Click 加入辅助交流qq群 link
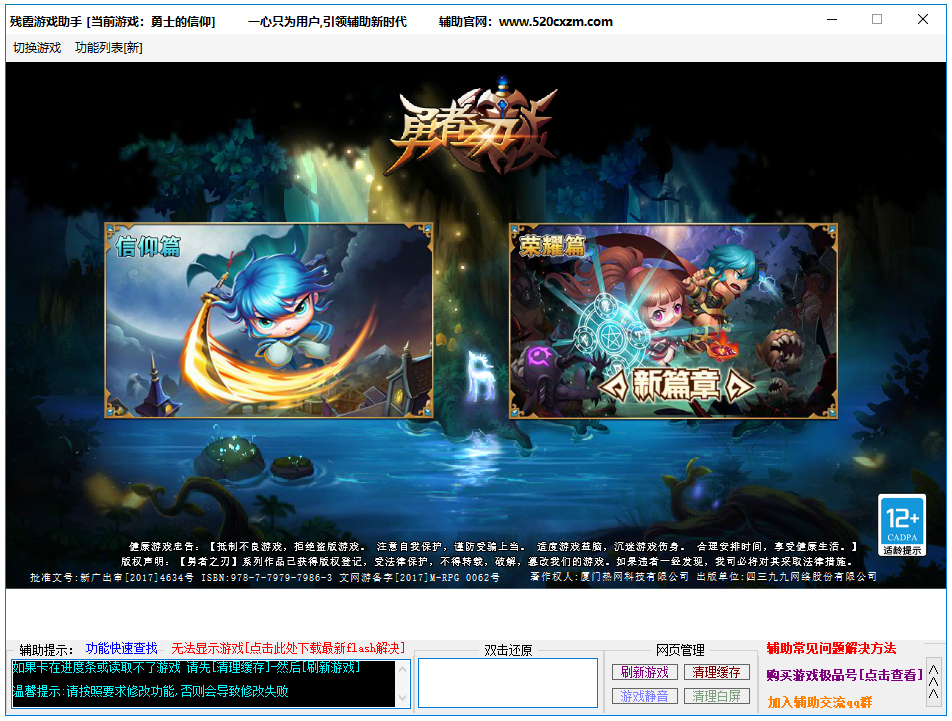The height and width of the screenshot is (721, 952). pos(820,702)
